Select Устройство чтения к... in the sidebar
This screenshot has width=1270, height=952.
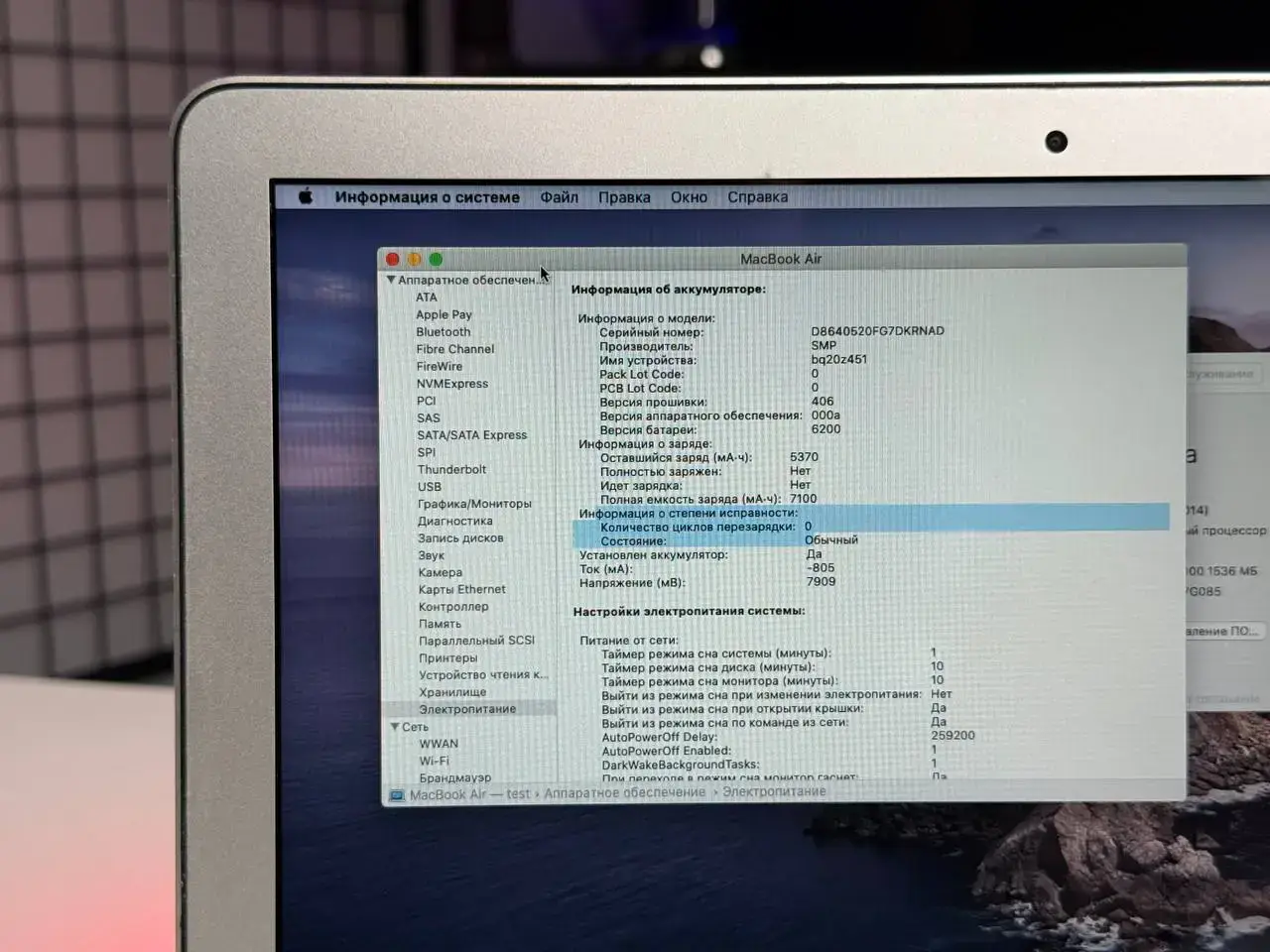tap(483, 674)
